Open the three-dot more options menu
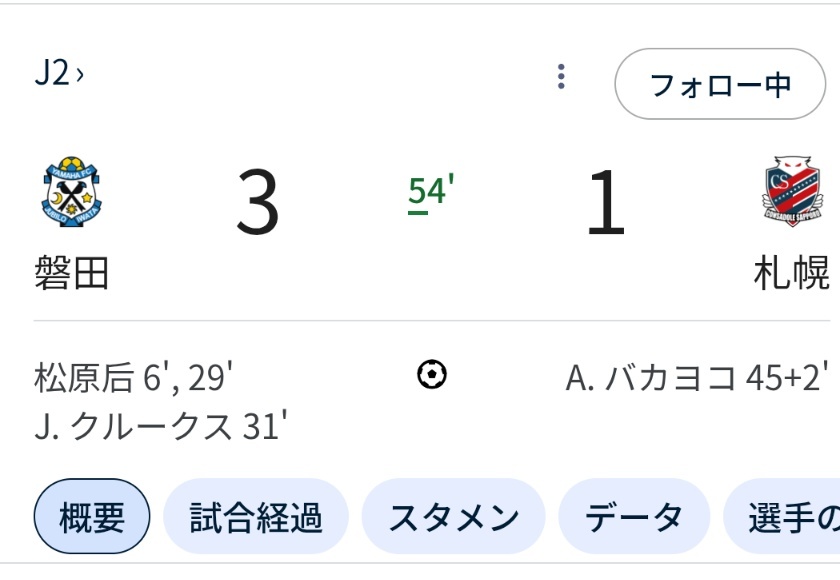The image size is (840, 580). point(561,77)
